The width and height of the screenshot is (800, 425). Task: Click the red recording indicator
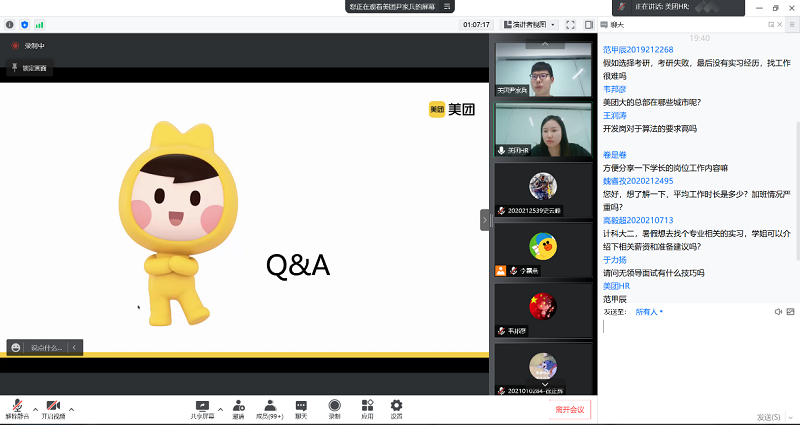pyautogui.click(x=15, y=45)
